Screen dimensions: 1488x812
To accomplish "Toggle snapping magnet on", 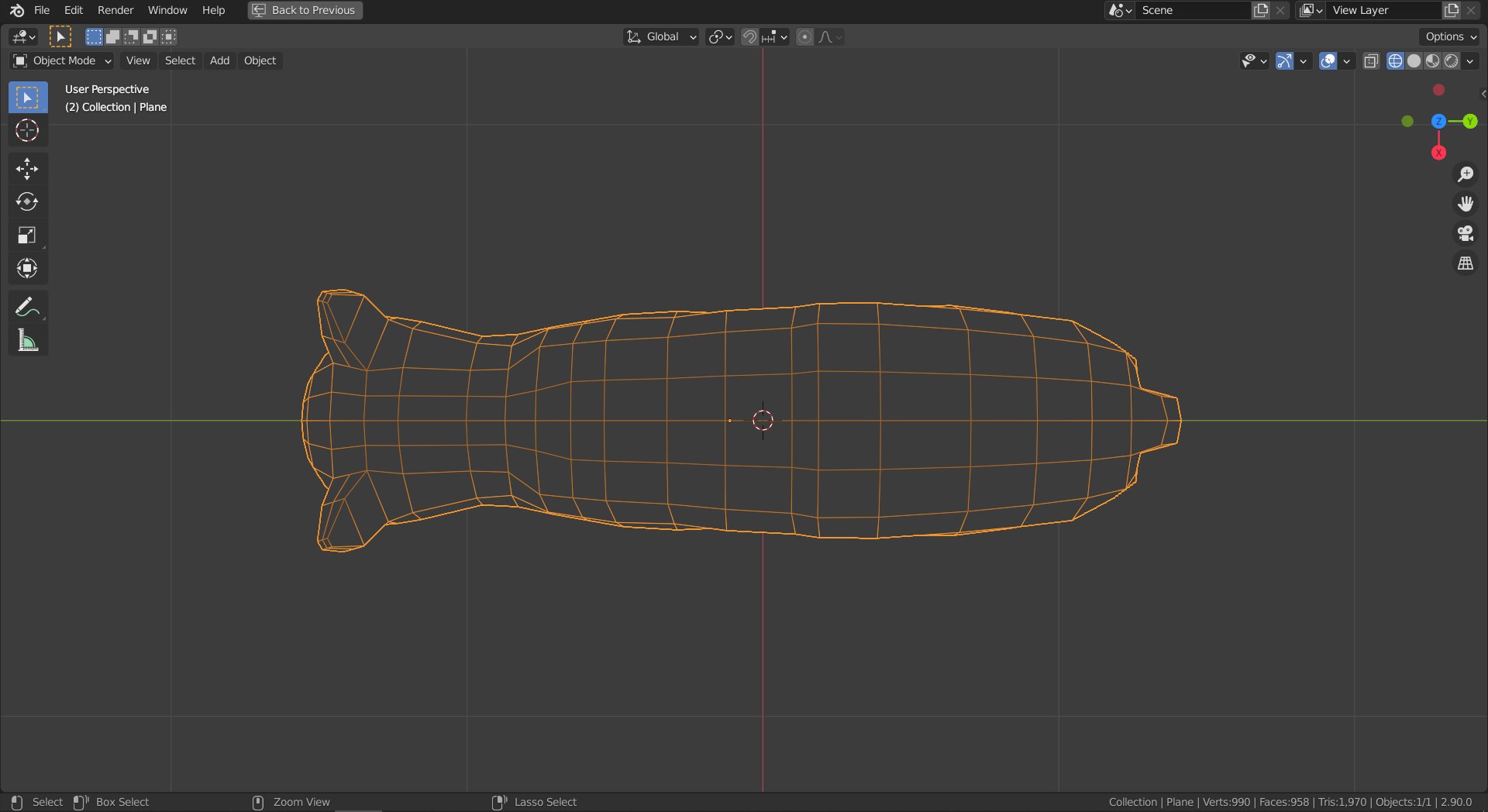I will 749,36.
